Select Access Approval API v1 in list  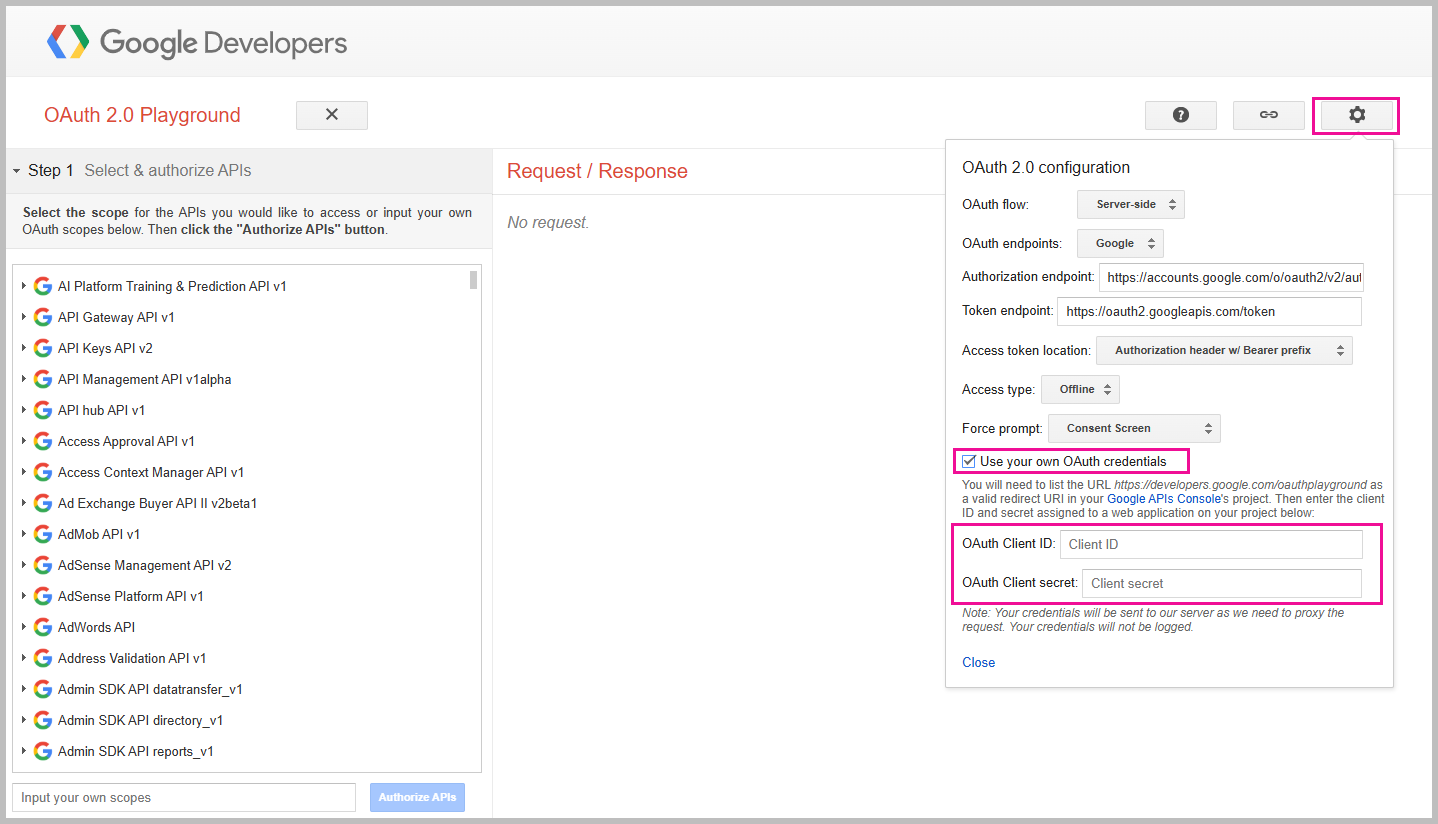coord(126,441)
